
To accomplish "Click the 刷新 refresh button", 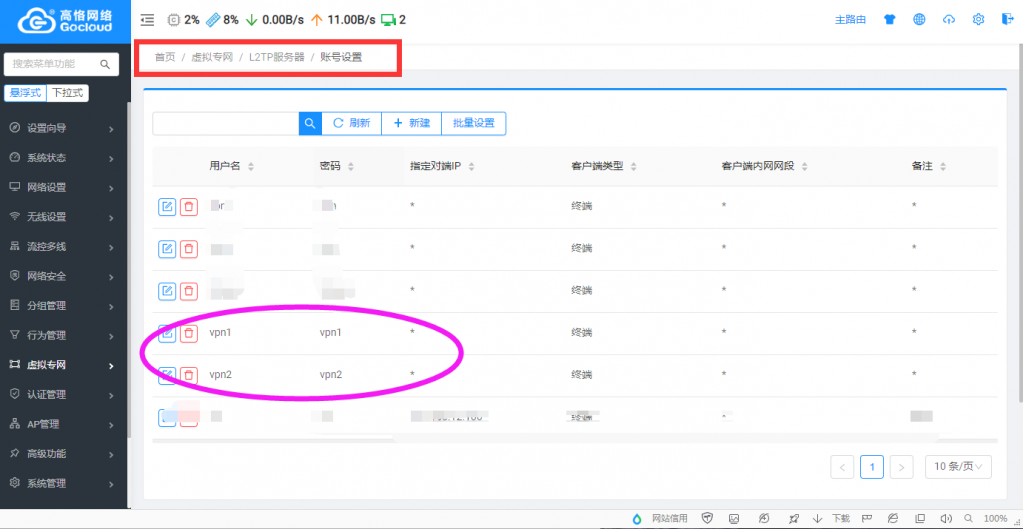I will 351,123.
